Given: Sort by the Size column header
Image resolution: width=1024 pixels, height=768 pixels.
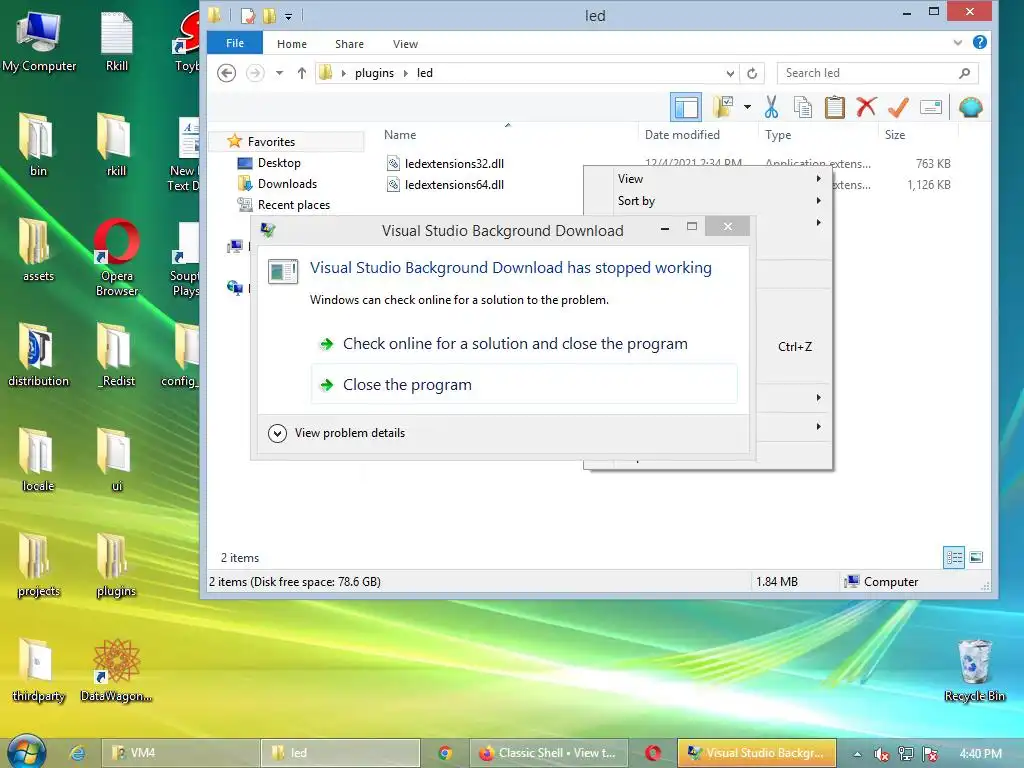Looking at the screenshot, I should (x=895, y=135).
